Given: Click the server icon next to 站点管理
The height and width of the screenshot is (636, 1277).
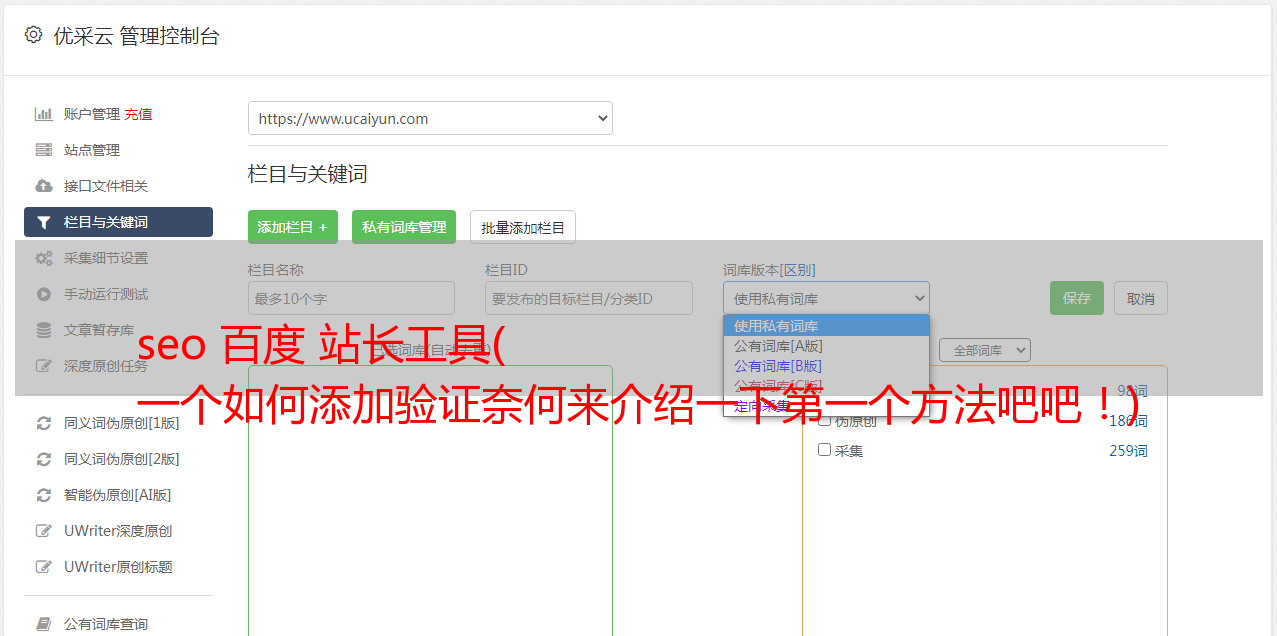Looking at the screenshot, I should pos(44,150).
